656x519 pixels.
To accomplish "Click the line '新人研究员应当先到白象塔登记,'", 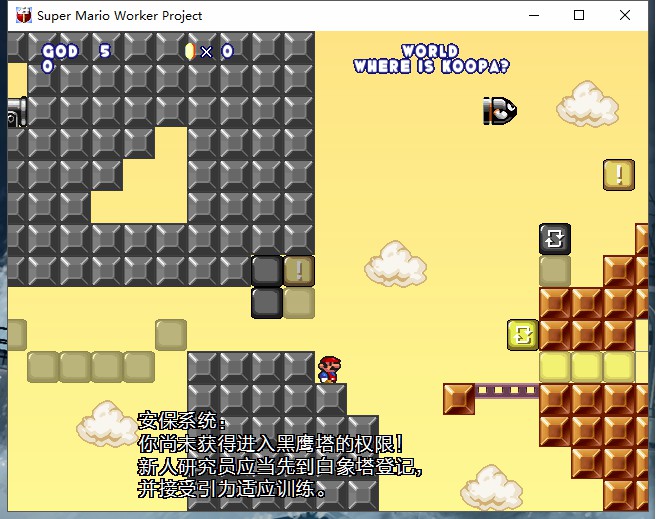I will pos(279,467).
